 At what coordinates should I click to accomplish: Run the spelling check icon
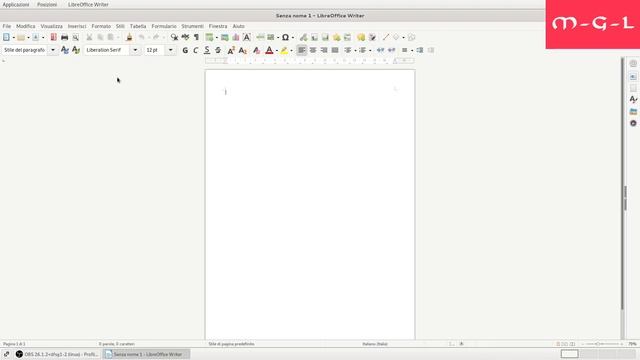(x=185, y=37)
